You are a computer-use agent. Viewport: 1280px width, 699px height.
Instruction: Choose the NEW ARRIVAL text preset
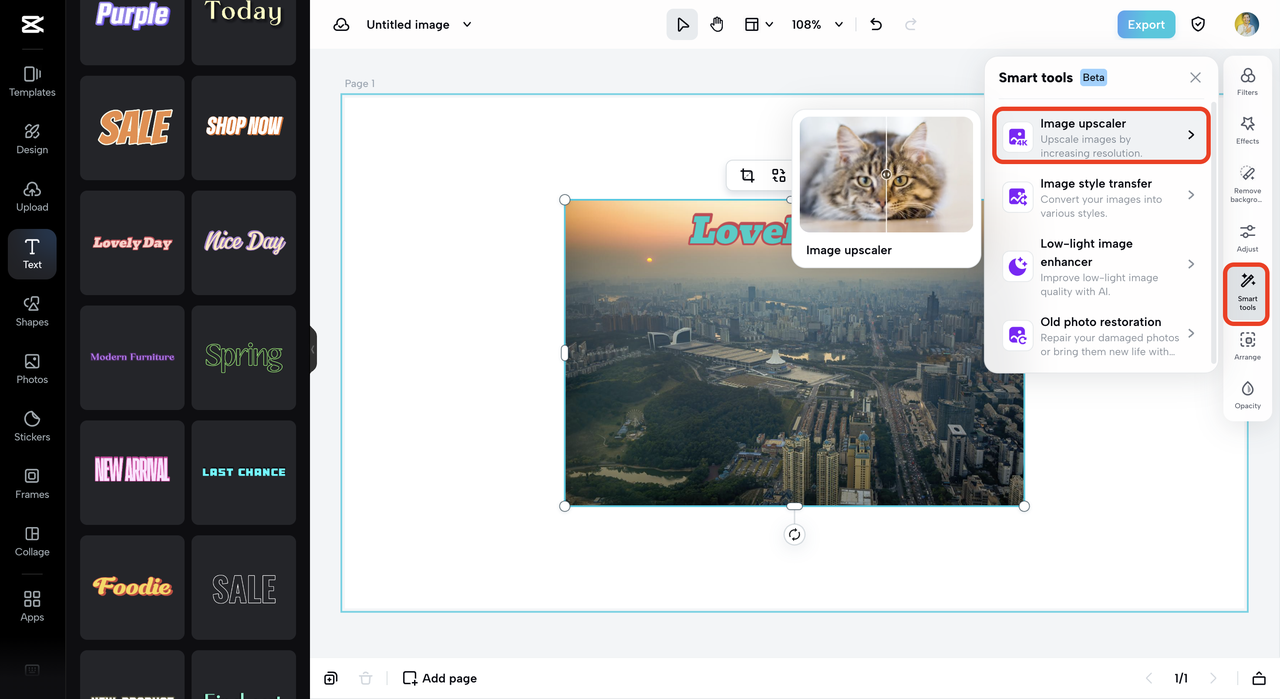[x=132, y=472]
